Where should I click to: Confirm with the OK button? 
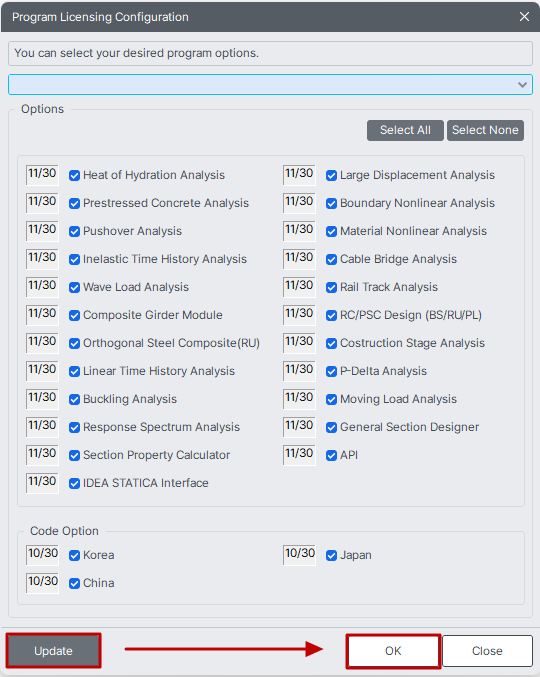[x=393, y=651]
